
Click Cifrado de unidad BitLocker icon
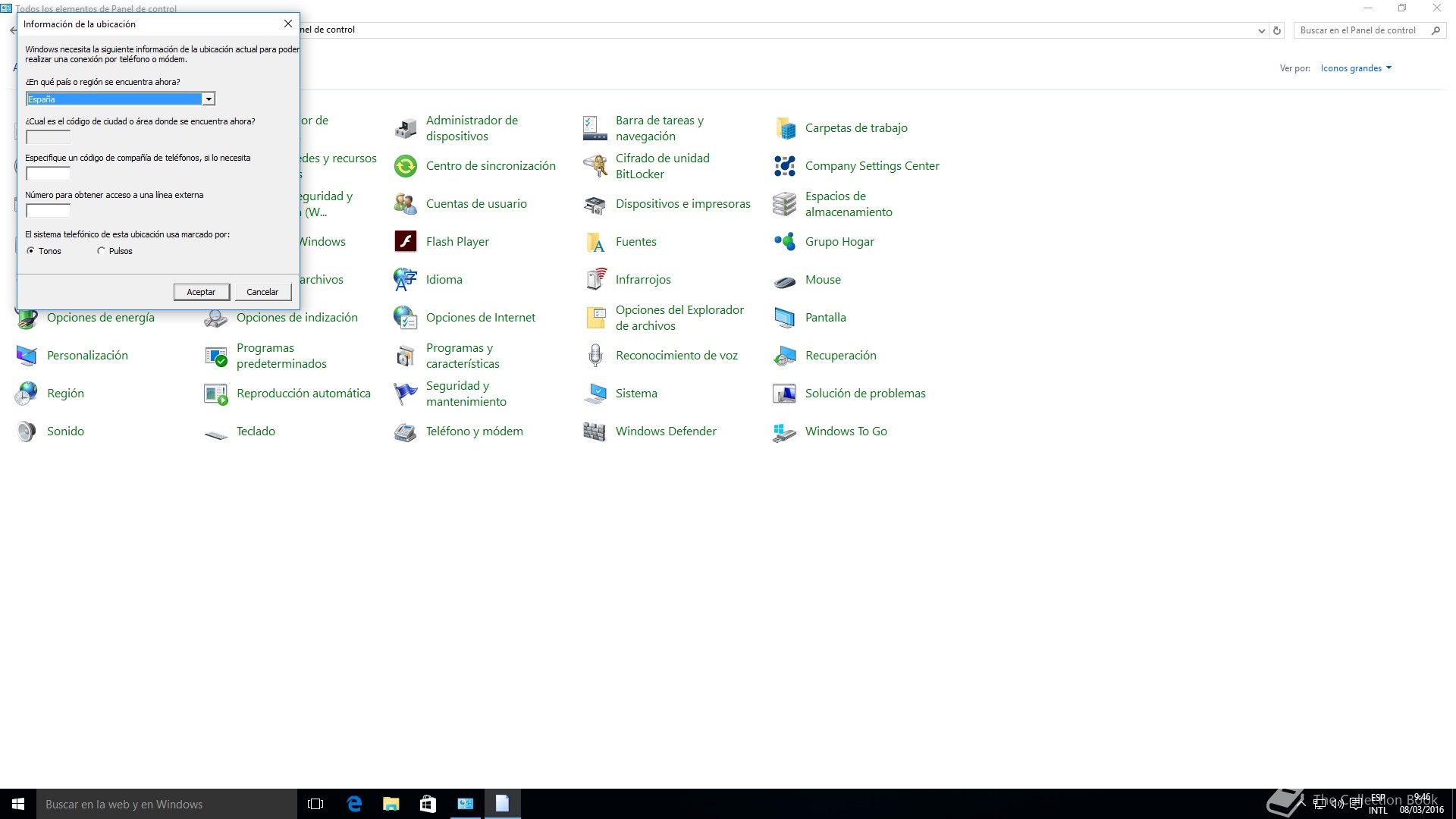click(x=595, y=166)
